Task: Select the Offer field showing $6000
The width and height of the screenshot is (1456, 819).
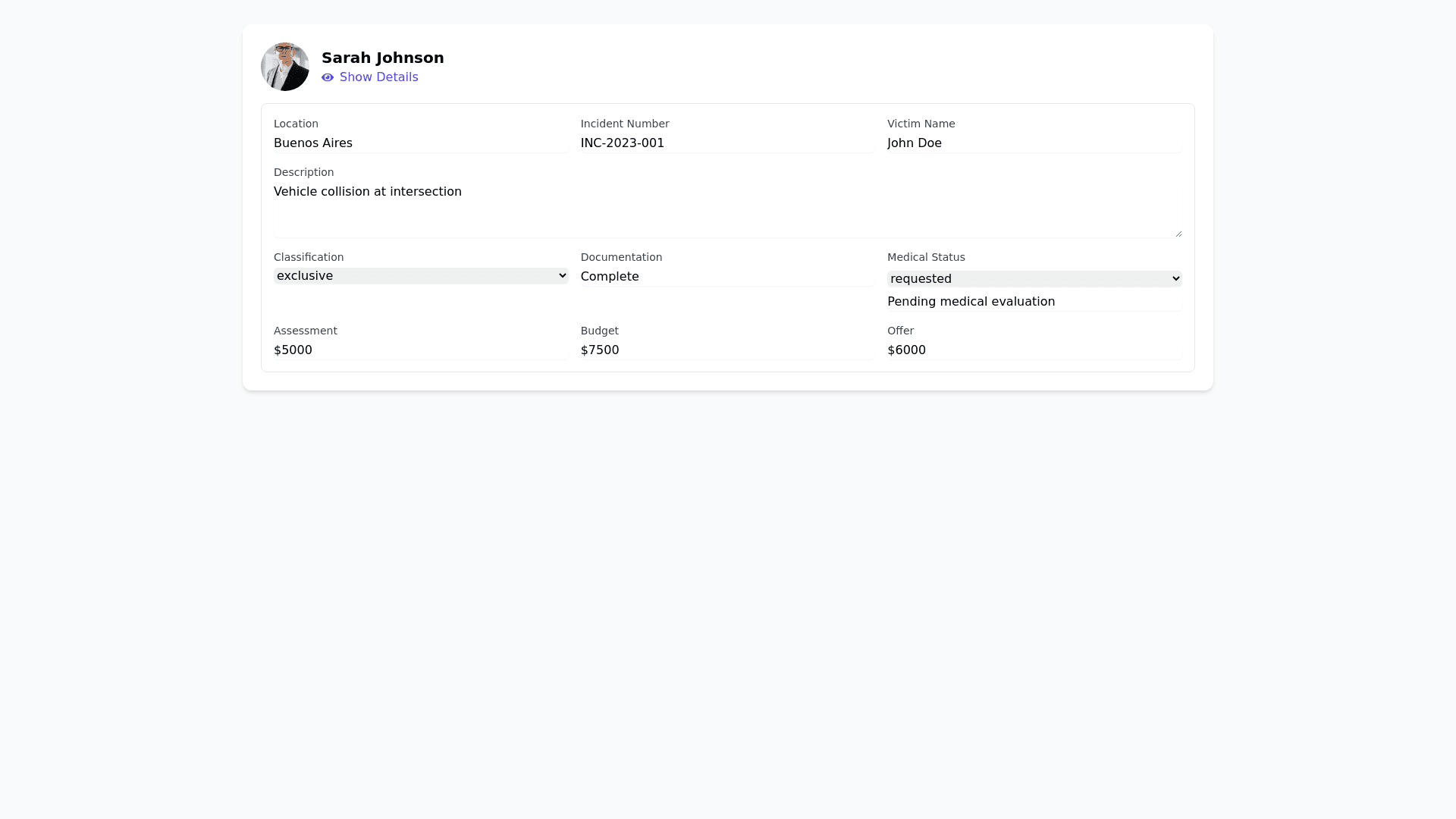Action: coord(1034,350)
